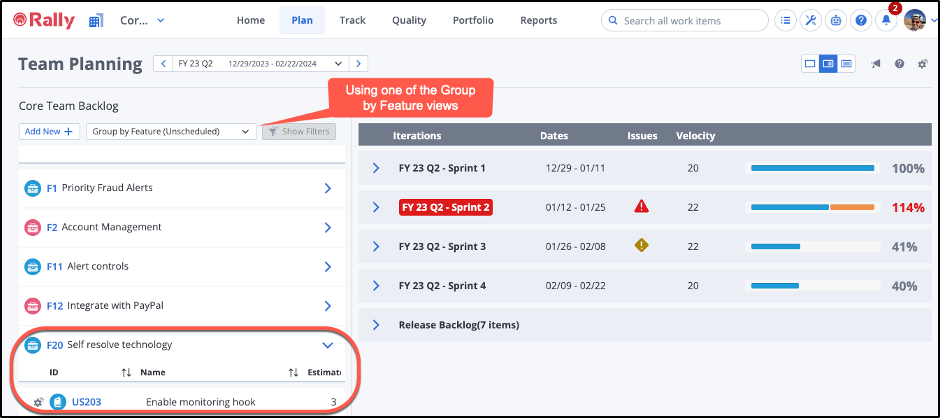The width and height of the screenshot is (940, 418).
Task: Switch to the single-panel layout view
Action: [810, 64]
